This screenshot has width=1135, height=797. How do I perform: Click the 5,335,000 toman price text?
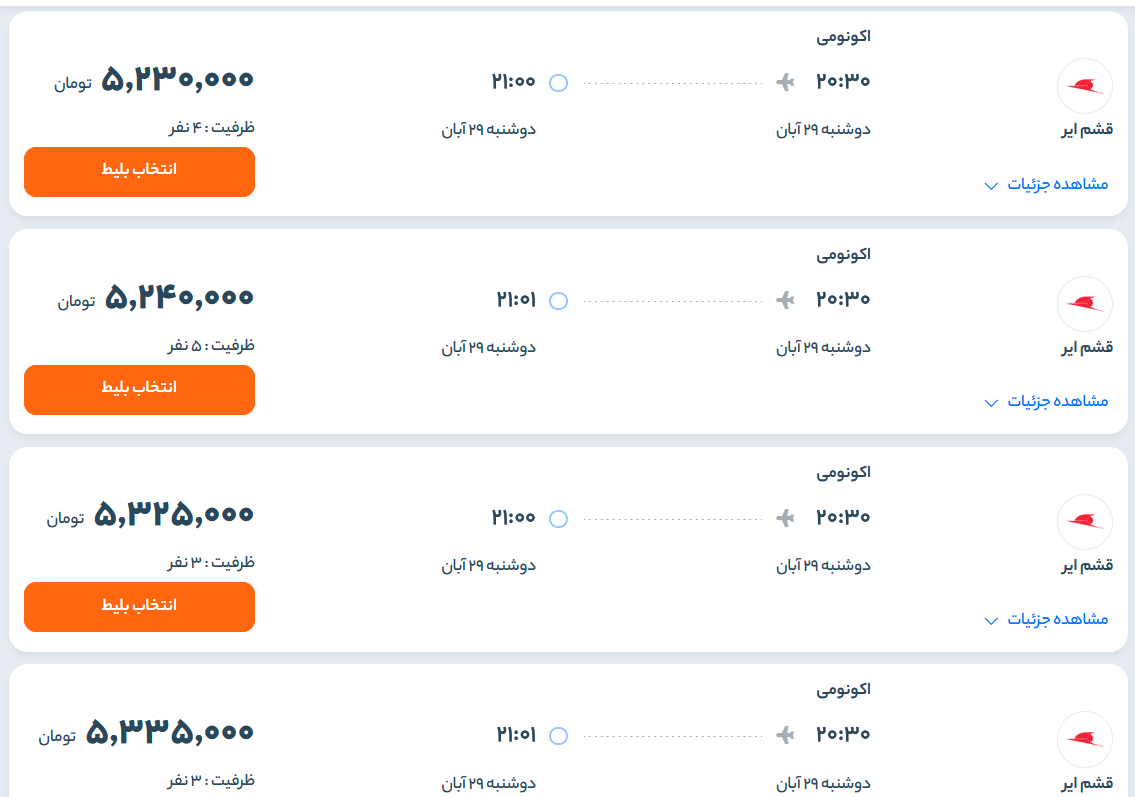[x=170, y=733]
